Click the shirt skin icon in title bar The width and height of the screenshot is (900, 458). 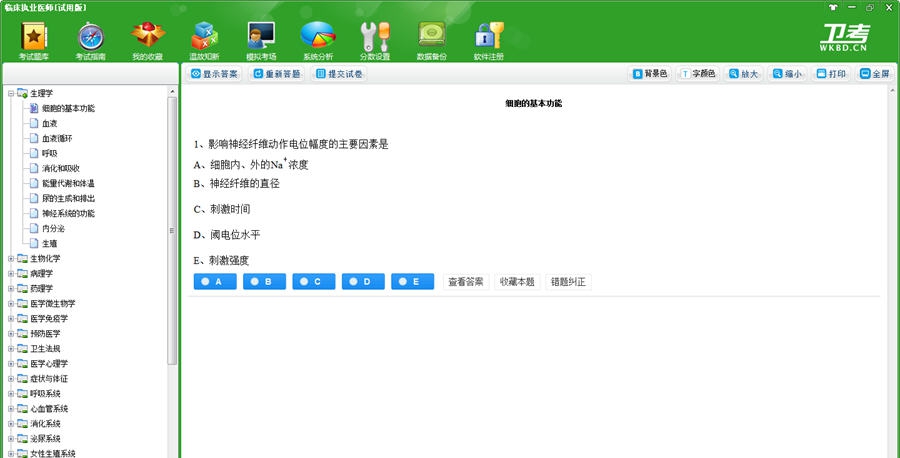(x=833, y=7)
